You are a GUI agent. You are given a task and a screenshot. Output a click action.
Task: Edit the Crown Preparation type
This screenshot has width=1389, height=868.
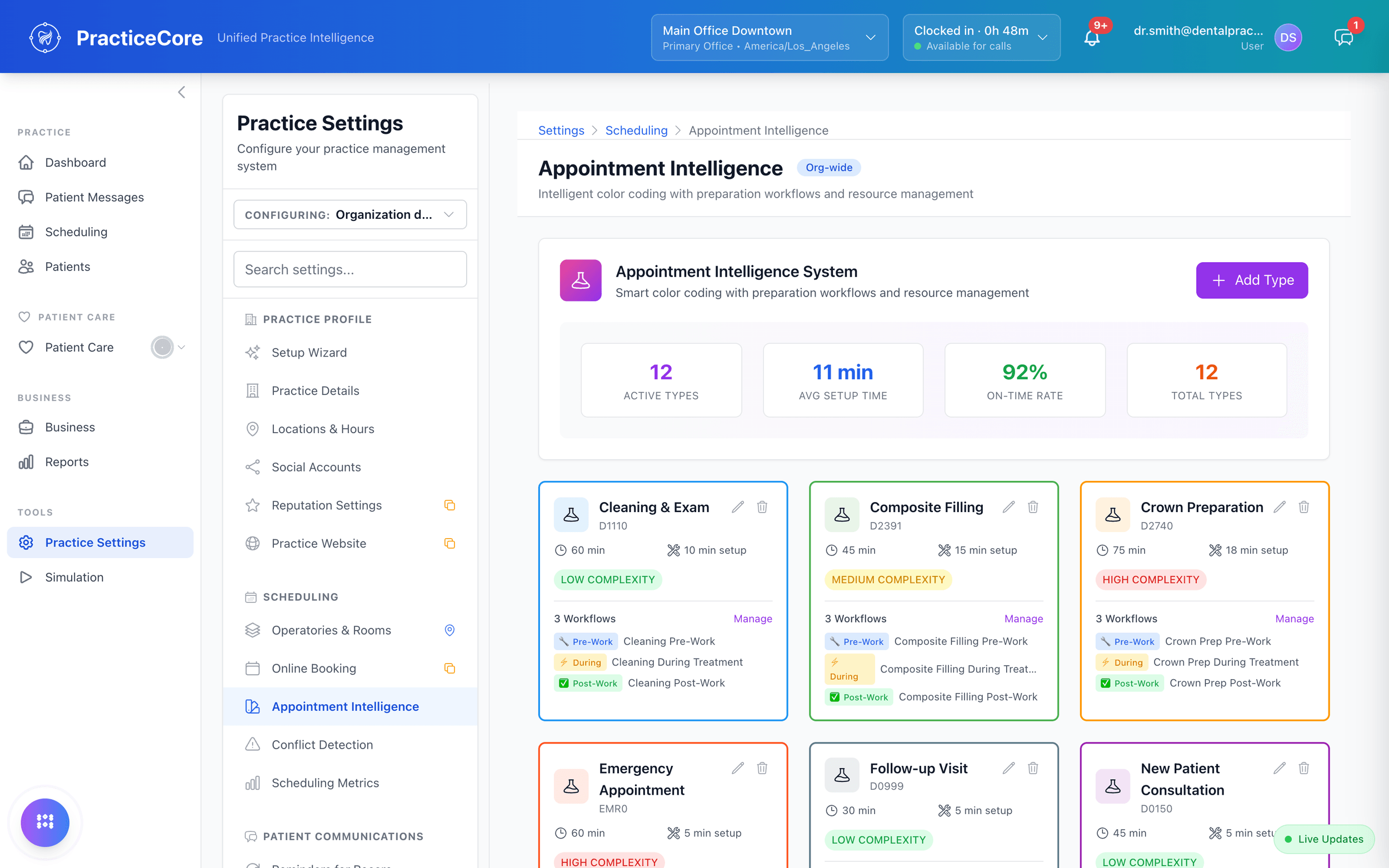[x=1280, y=507]
